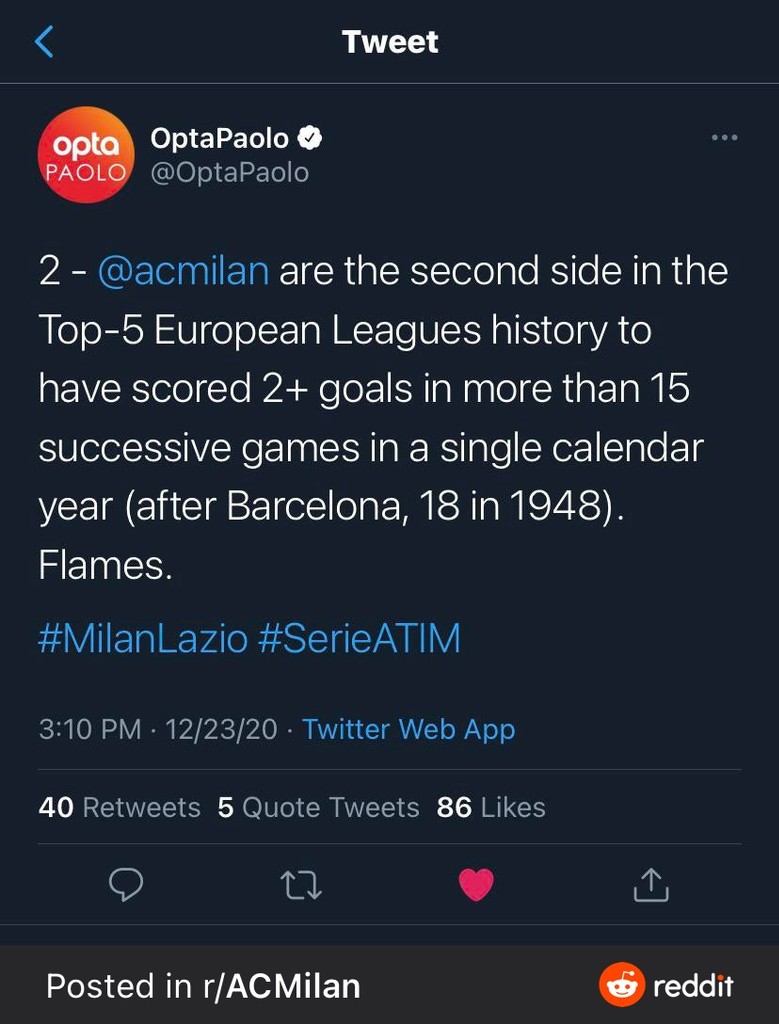
Task: Click the OptaPaolo display name
Action: pos(219,138)
